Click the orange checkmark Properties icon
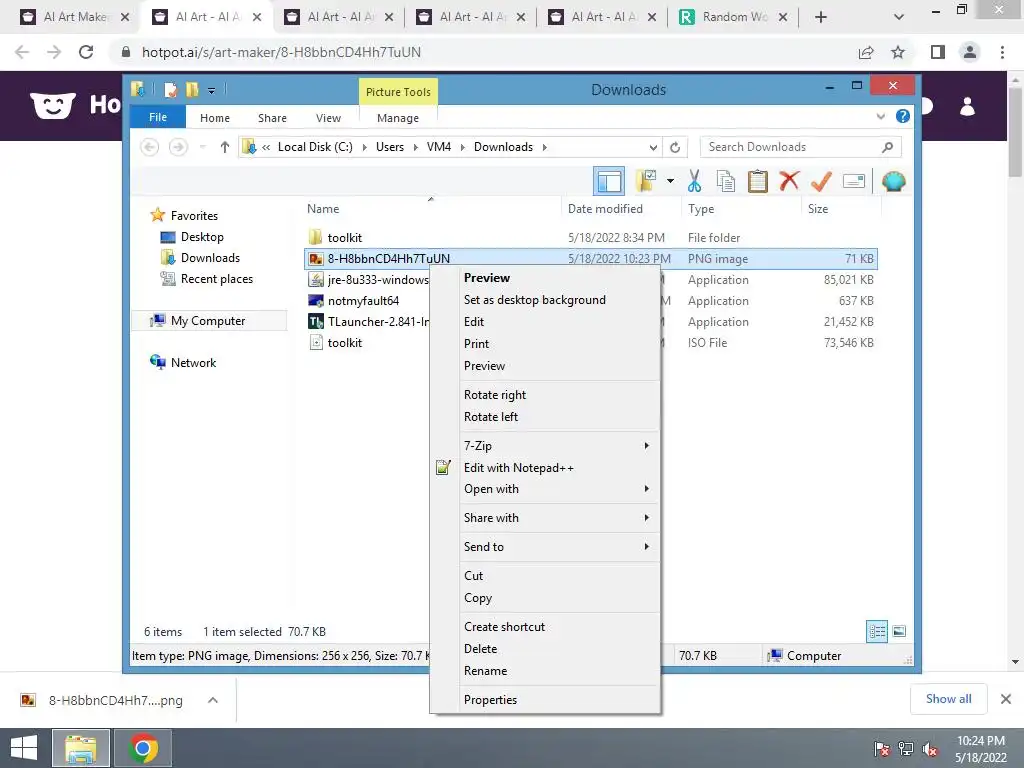 [x=821, y=181]
